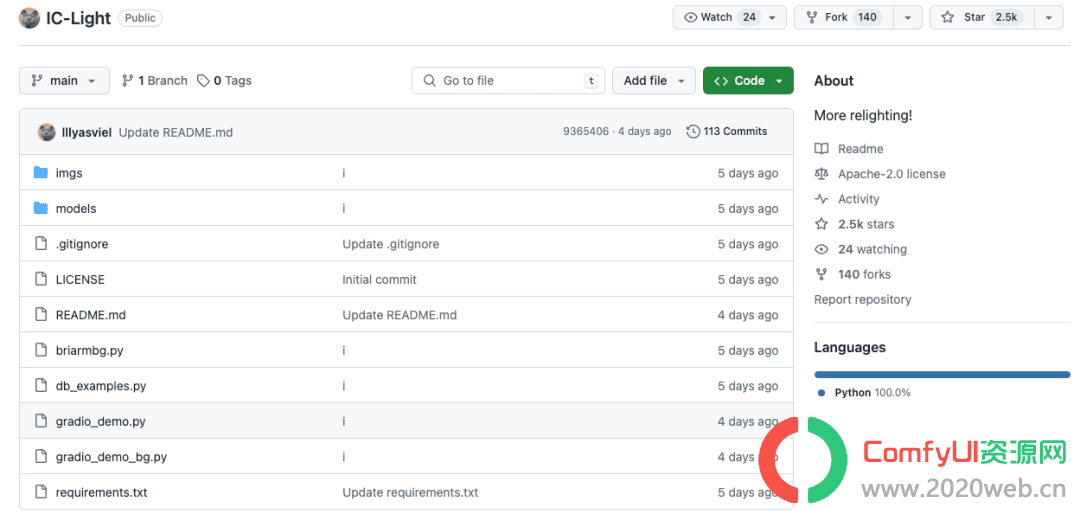Click the gradio_demo_bg.py file icon
Viewport: 1080px width, 514px height.
click(x=41, y=456)
